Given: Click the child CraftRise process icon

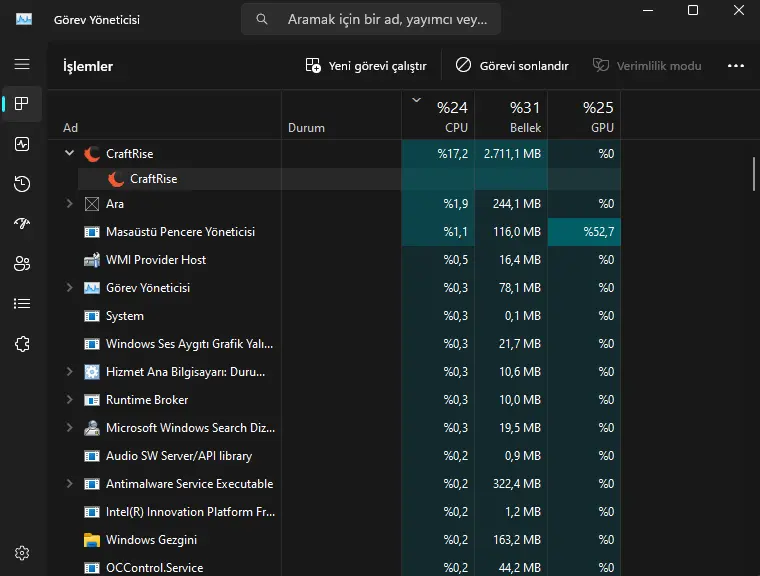Looking at the screenshot, I should coord(115,179).
